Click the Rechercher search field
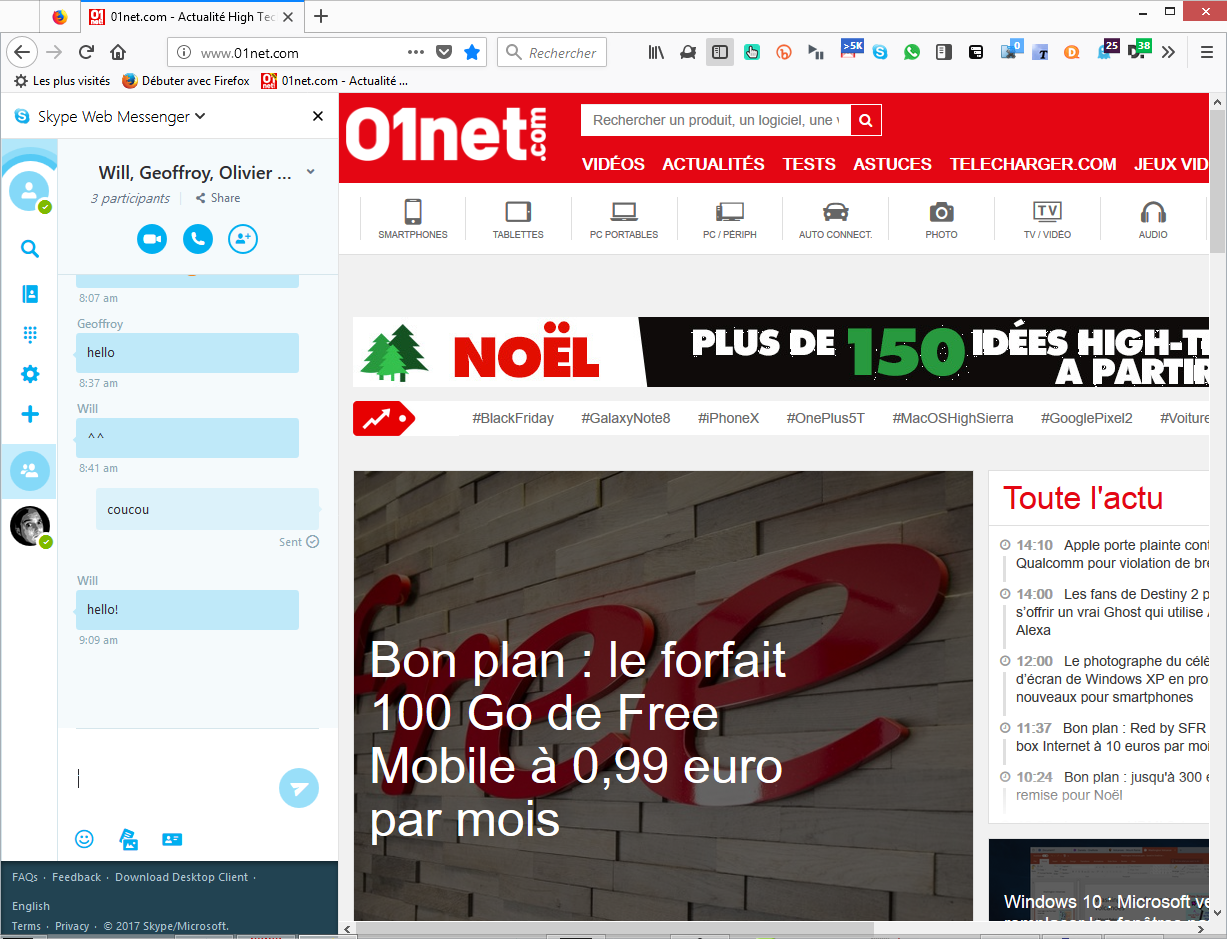 click(x=552, y=53)
